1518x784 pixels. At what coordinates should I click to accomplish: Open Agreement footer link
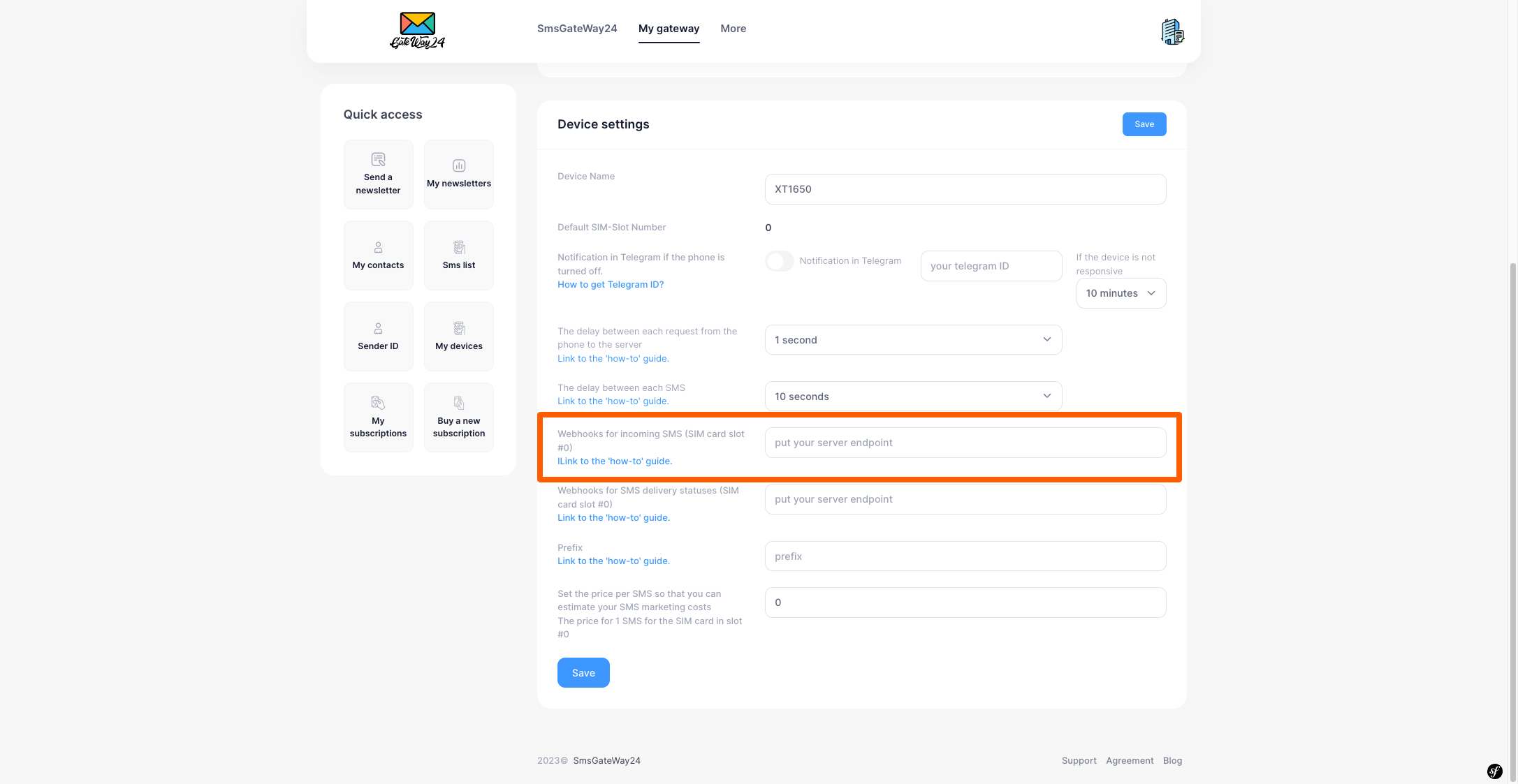1130,761
